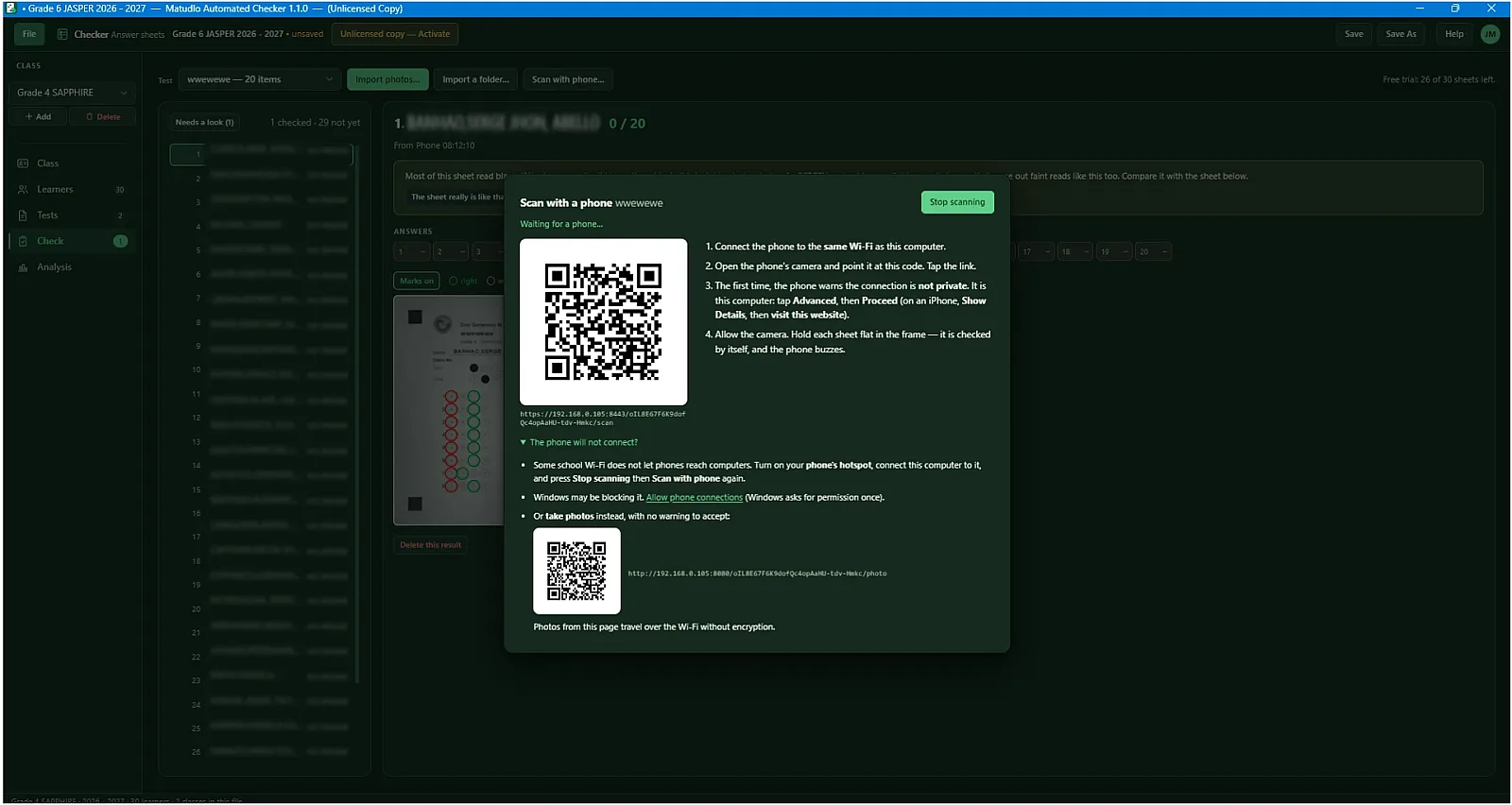
Task: Click the small take-photos QR code
Action: pyautogui.click(x=576, y=572)
